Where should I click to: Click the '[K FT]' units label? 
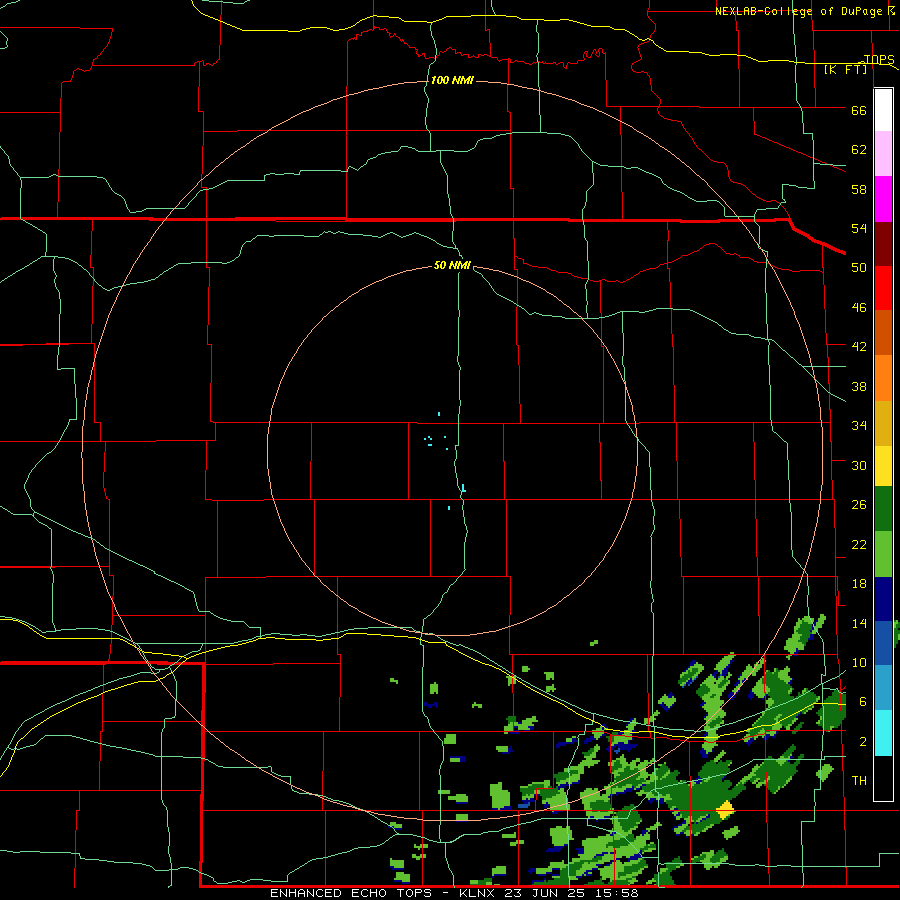pyautogui.click(x=845, y=70)
